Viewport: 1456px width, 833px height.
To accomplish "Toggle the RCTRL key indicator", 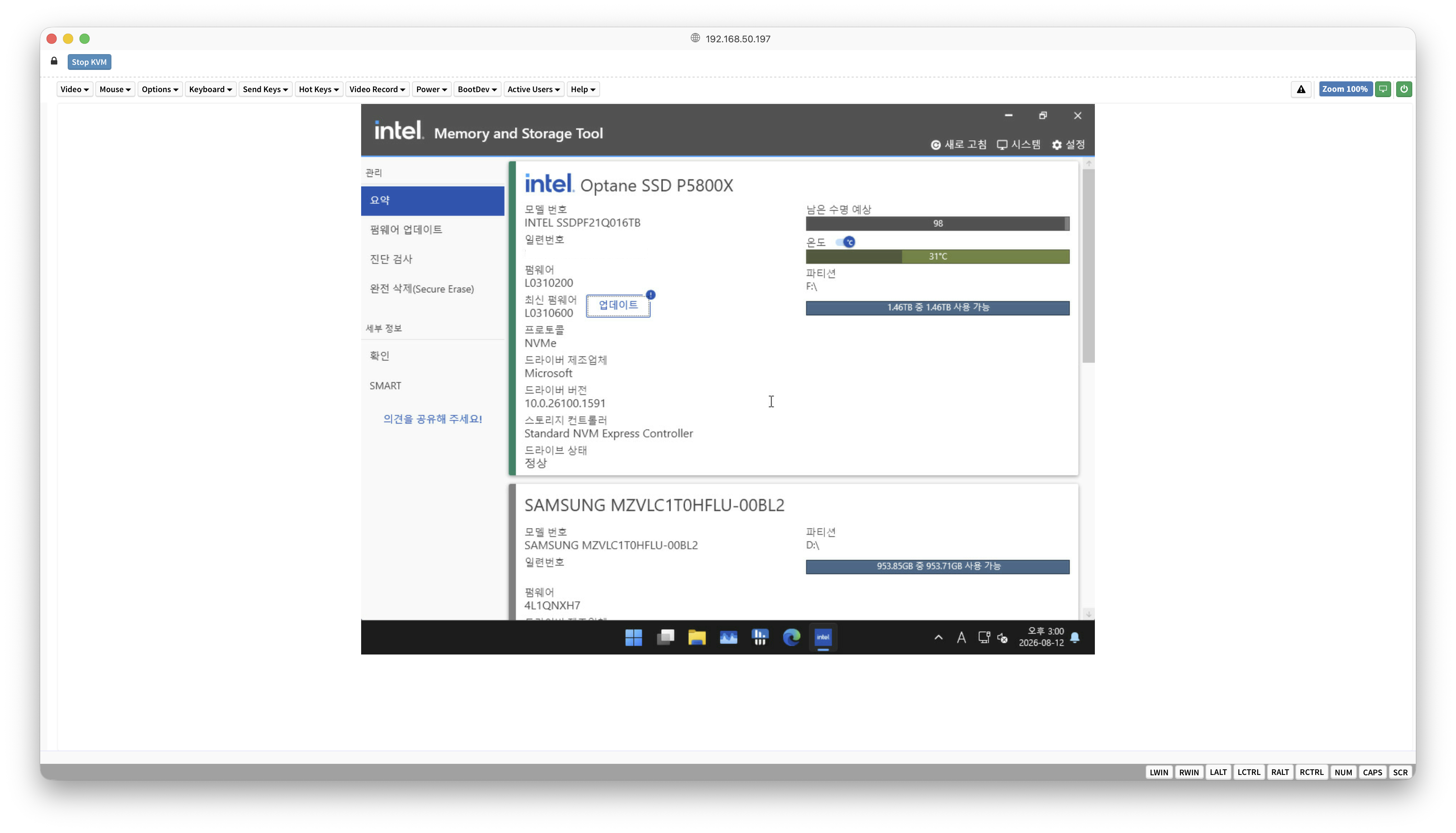I will [1311, 772].
